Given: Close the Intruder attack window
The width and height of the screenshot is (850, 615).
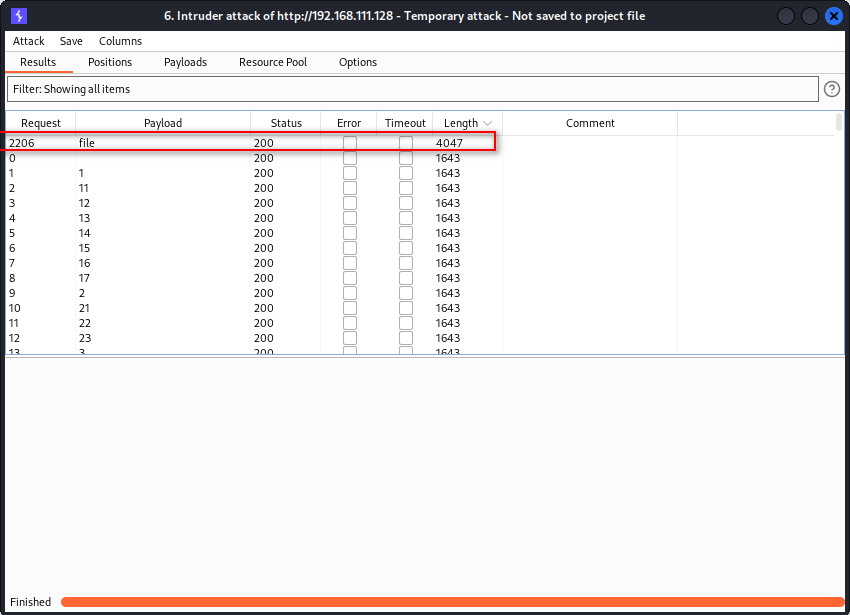Looking at the screenshot, I should coord(834,16).
